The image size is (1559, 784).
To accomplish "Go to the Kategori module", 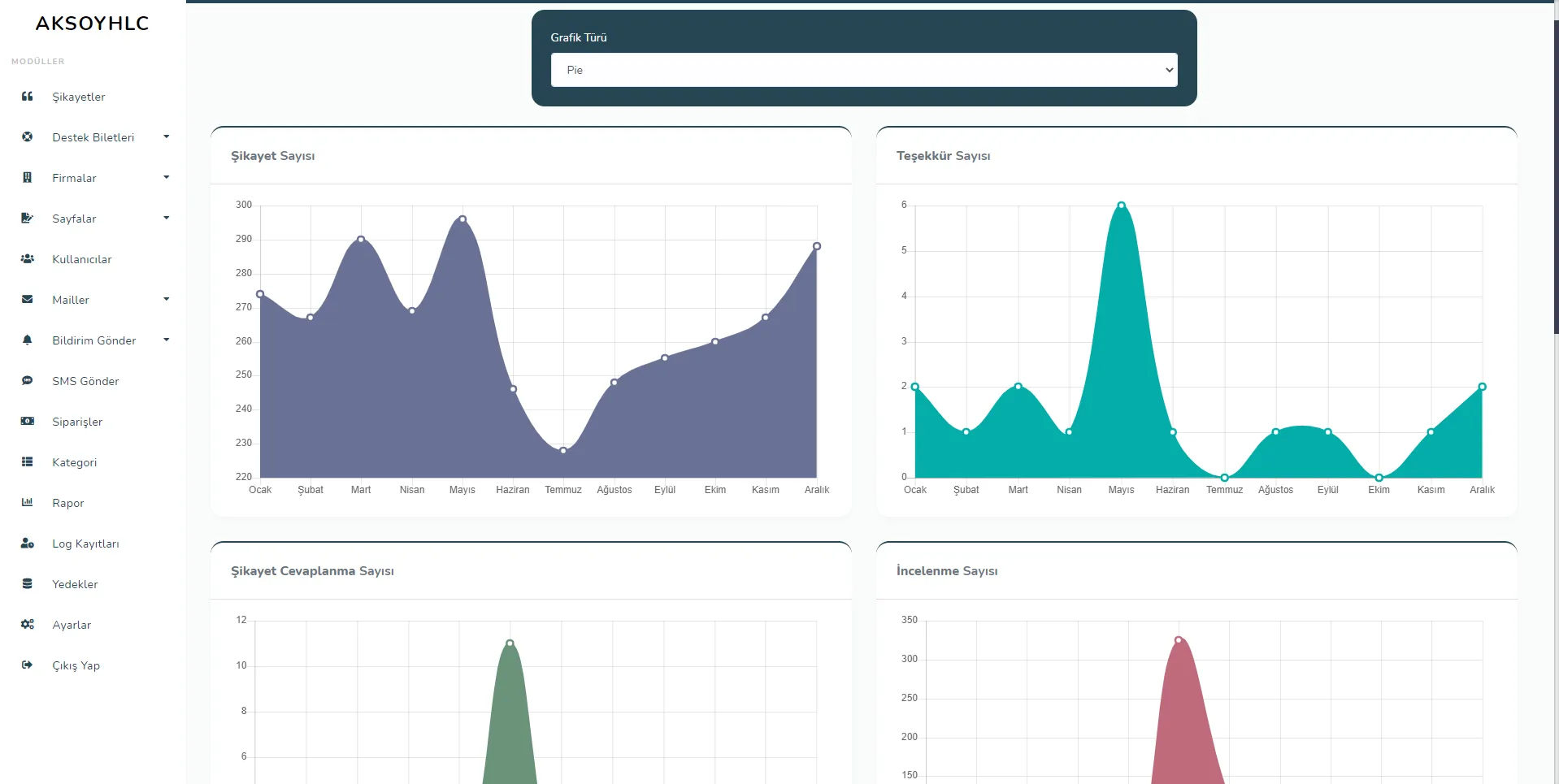I will [x=75, y=462].
